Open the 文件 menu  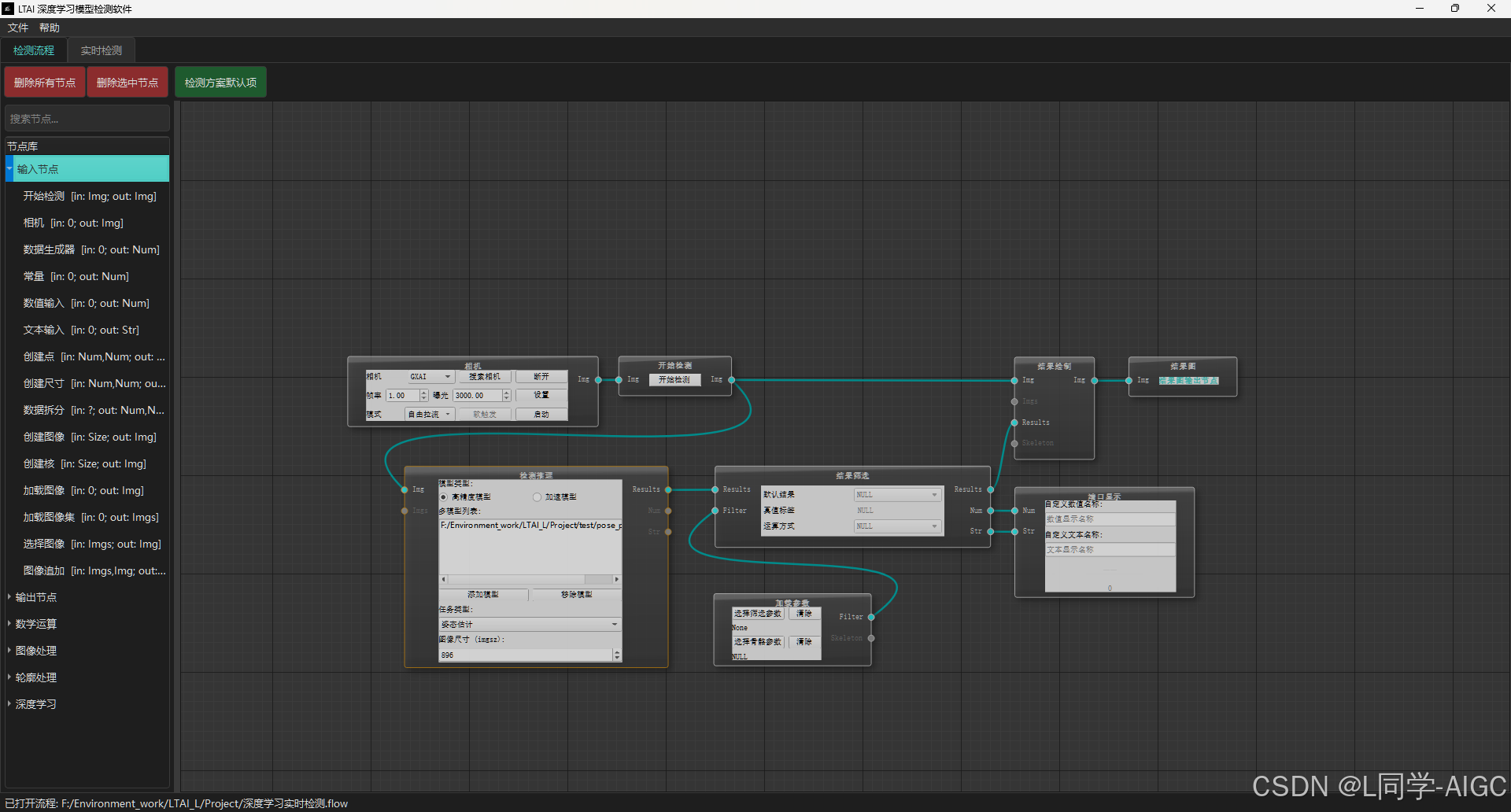(x=18, y=28)
